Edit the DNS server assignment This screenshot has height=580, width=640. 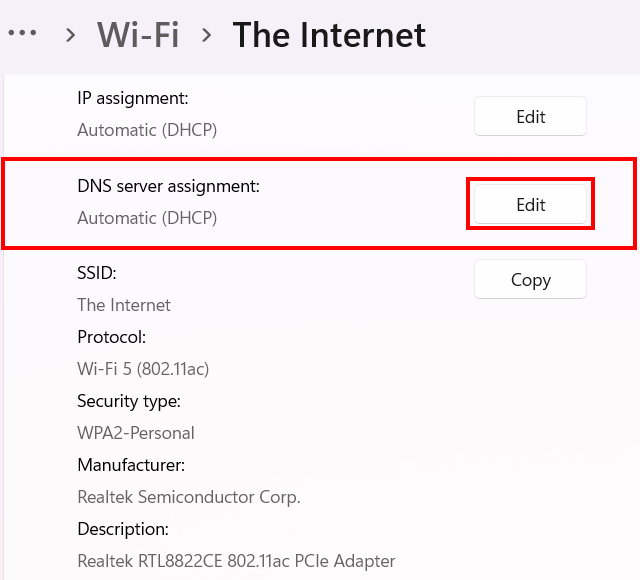pyautogui.click(x=530, y=205)
